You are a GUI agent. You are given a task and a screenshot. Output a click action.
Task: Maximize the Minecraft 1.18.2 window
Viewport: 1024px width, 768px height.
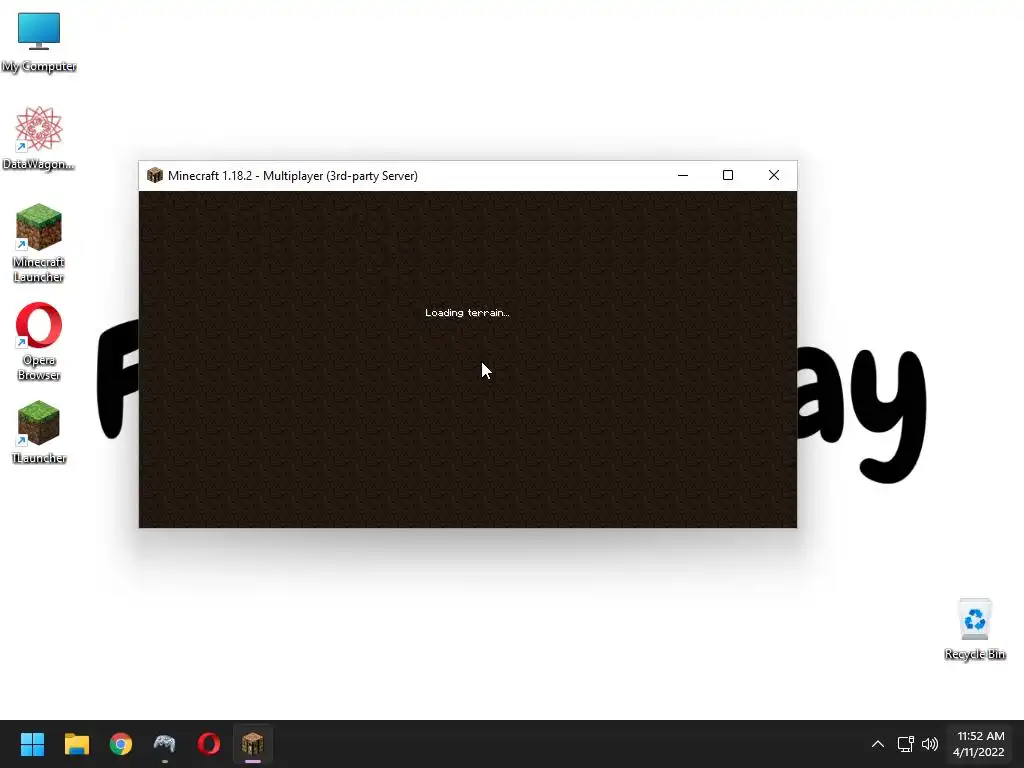click(x=728, y=175)
